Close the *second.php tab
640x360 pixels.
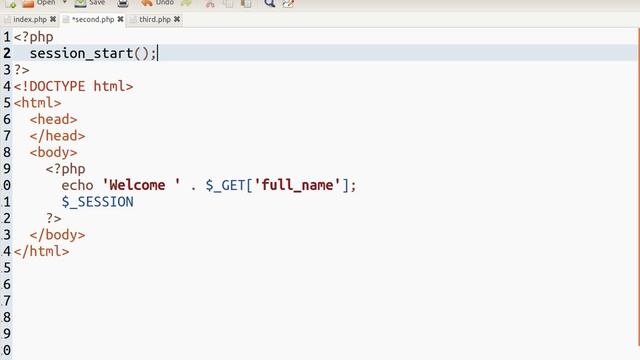pyautogui.click(x=120, y=19)
